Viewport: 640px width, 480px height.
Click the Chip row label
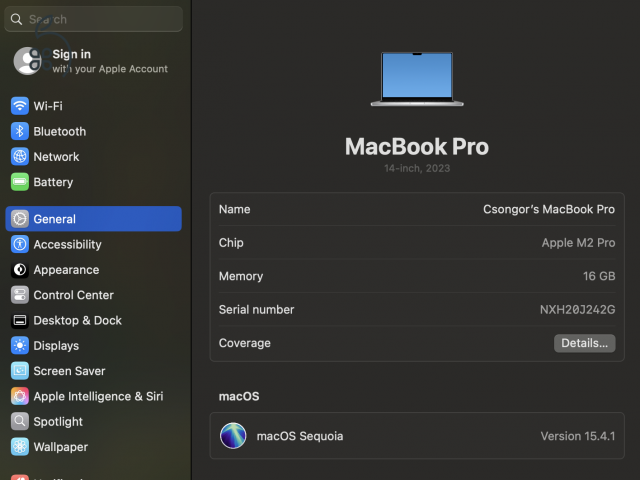coord(231,242)
